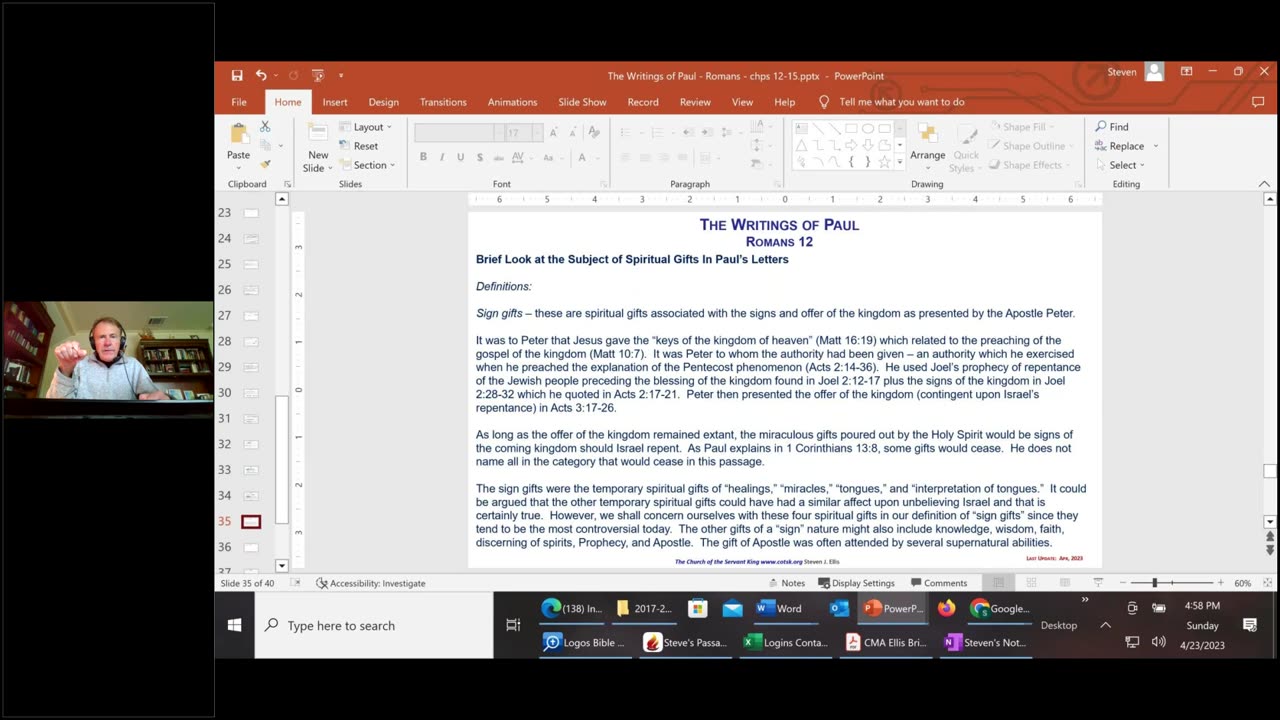Open the Clipboard dialog launcher
This screenshot has height=720, width=1280.
[x=287, y=184]
